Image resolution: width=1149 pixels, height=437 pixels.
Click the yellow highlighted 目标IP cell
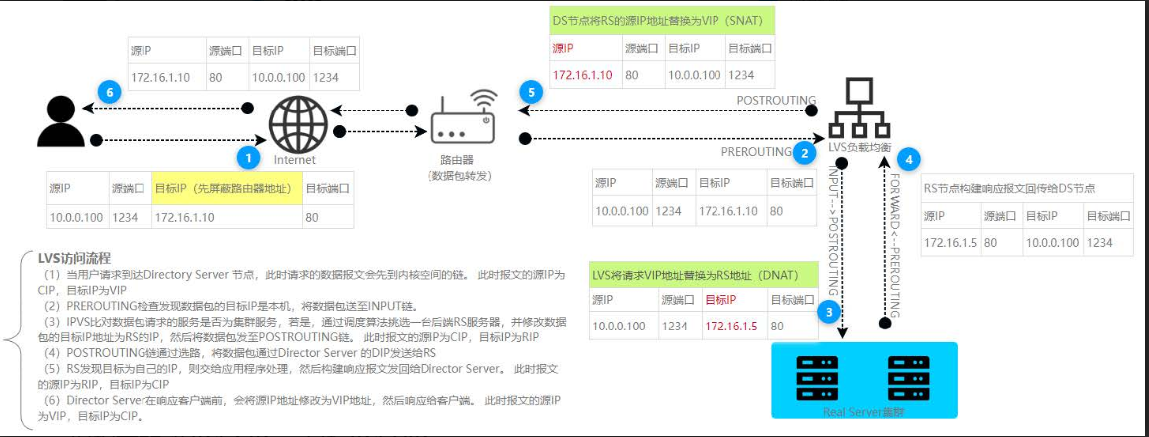tap(224, 188)
